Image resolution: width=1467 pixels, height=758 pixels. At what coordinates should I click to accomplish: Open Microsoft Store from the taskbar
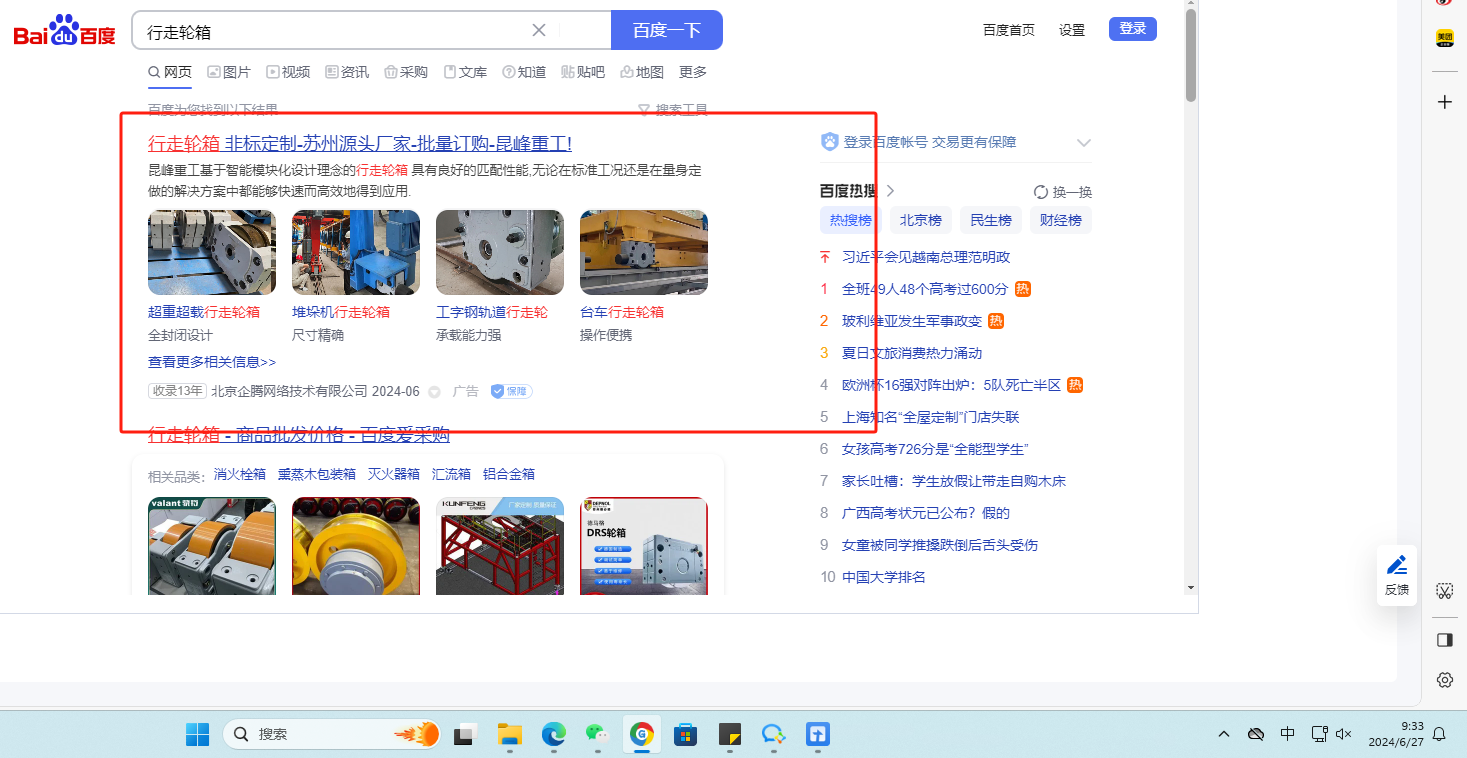(685, 734)
